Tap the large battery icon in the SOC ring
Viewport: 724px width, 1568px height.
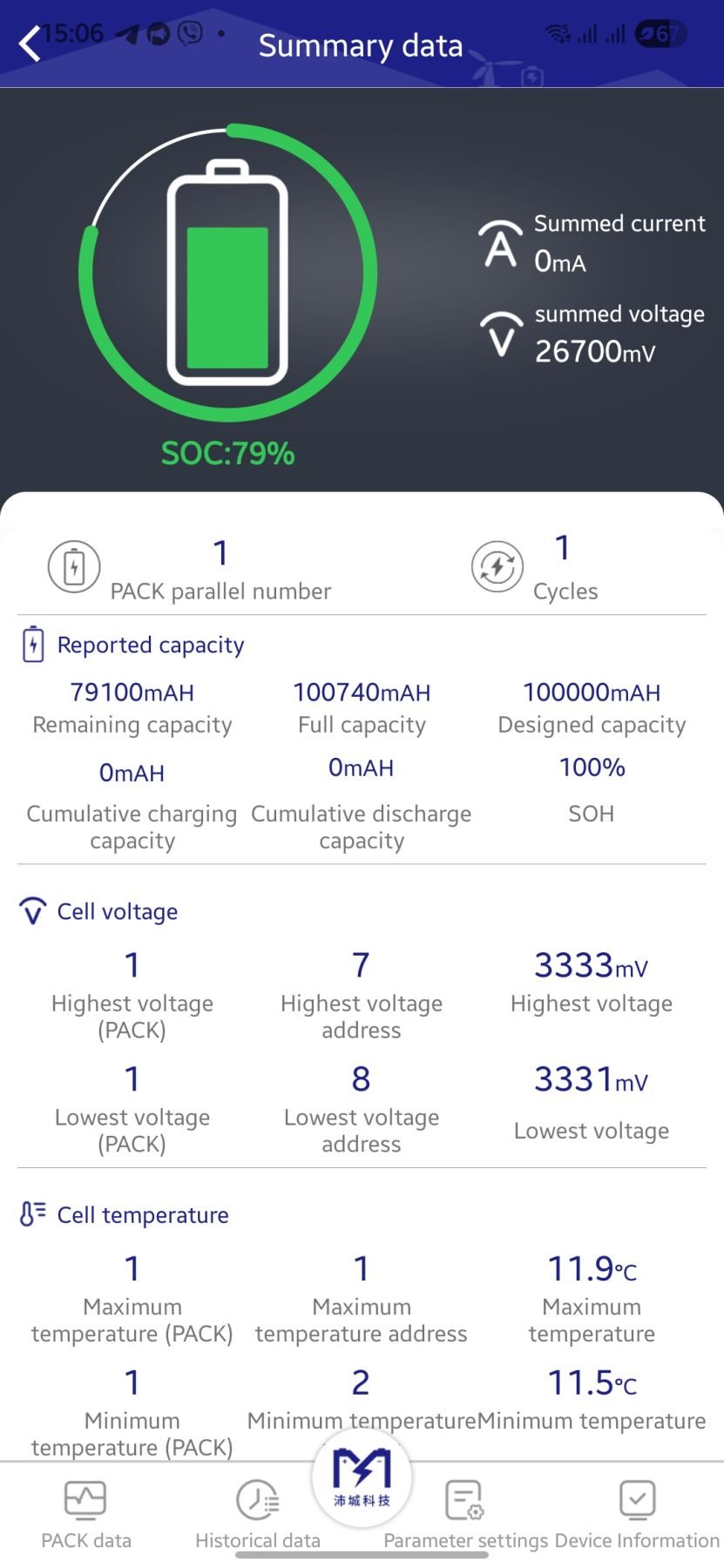[227, 273]
